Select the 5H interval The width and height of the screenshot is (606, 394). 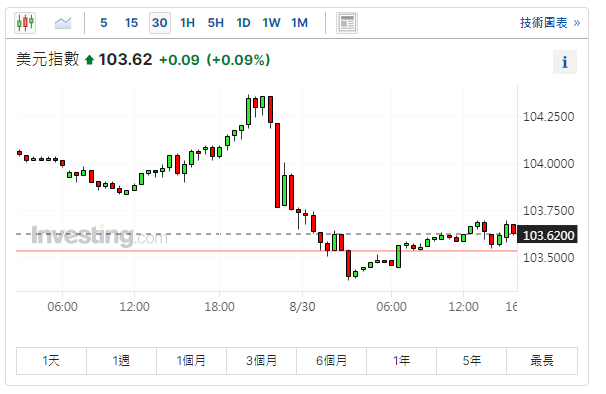click(216, 23)
